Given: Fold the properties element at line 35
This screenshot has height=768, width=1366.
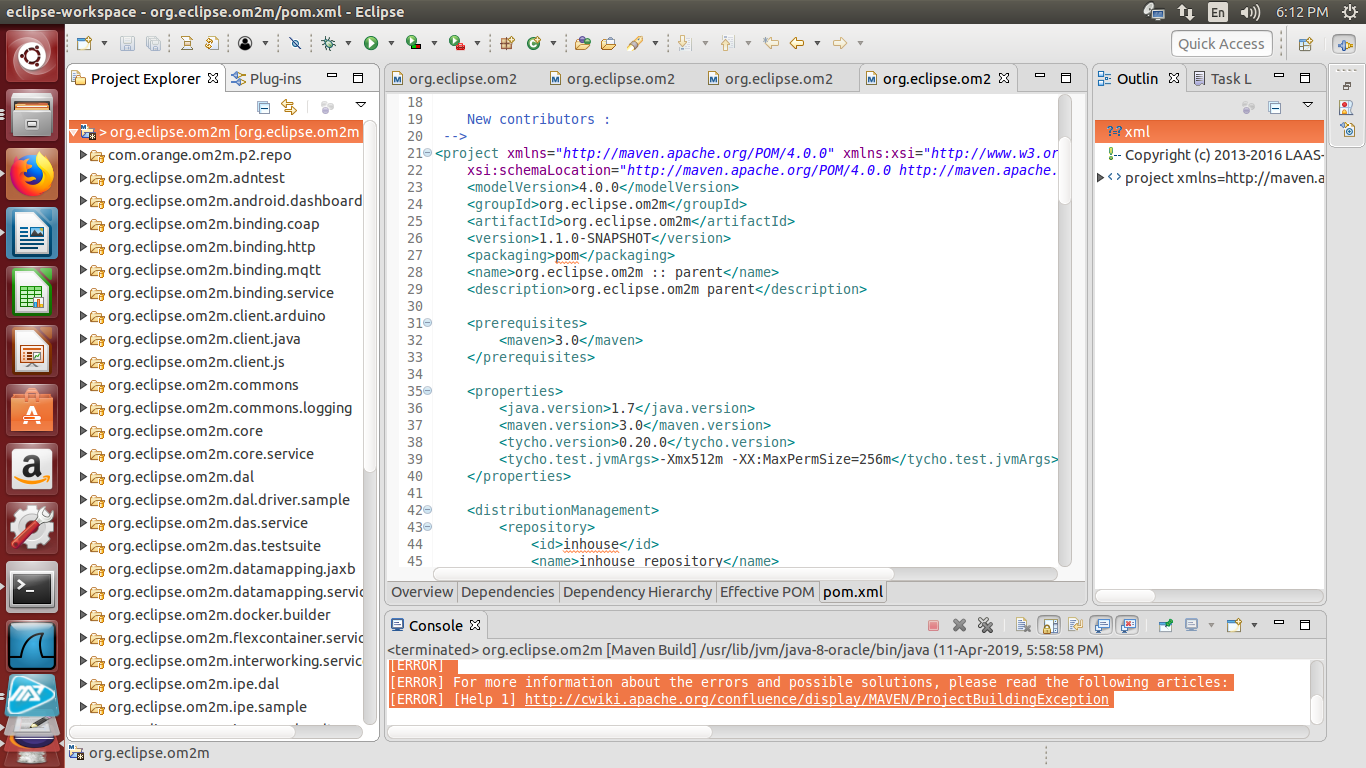Looking at the screenshot, I should [x=427, y=391].
